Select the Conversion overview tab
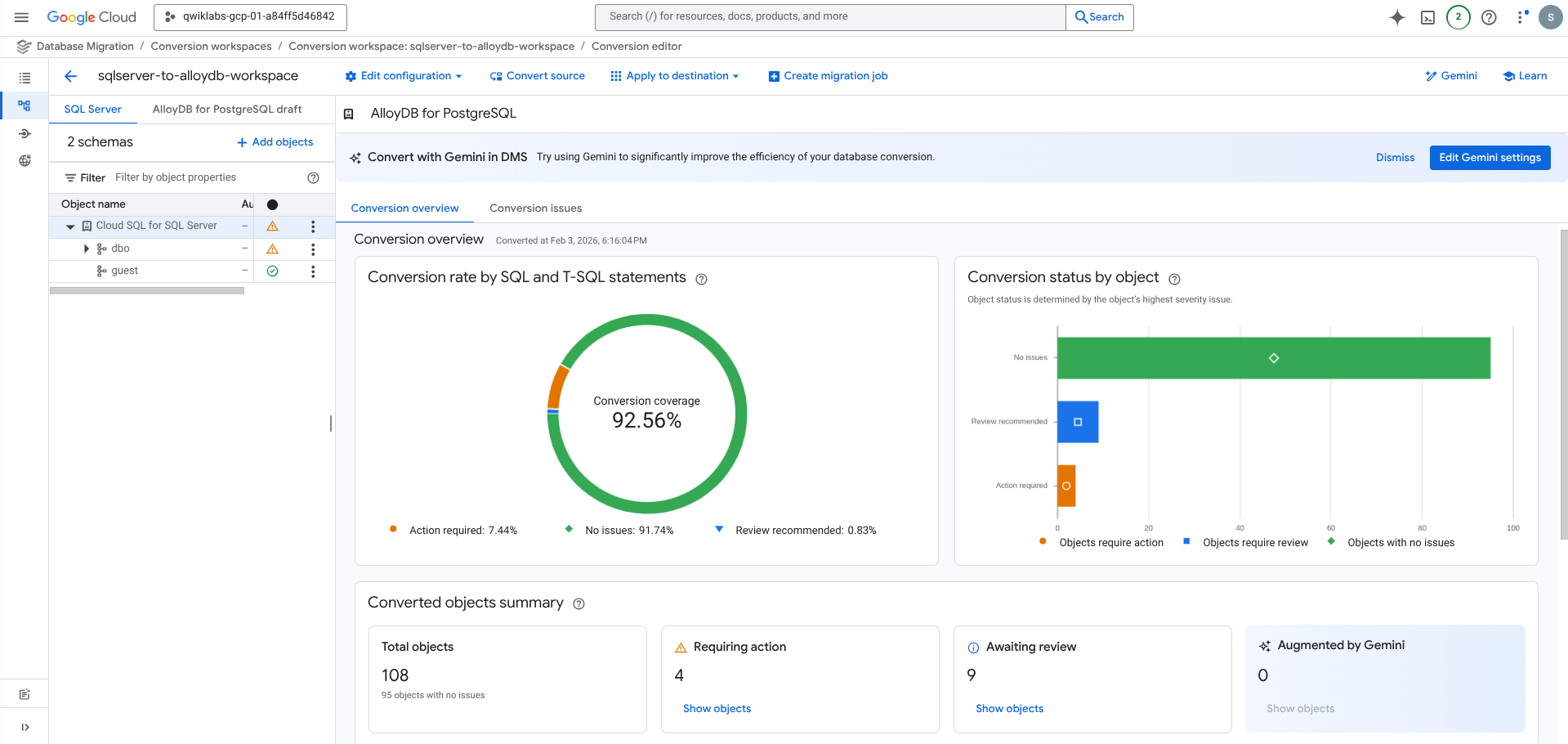Image resolution: width=1568 pixels, height=744 pixels. point(404,208)
